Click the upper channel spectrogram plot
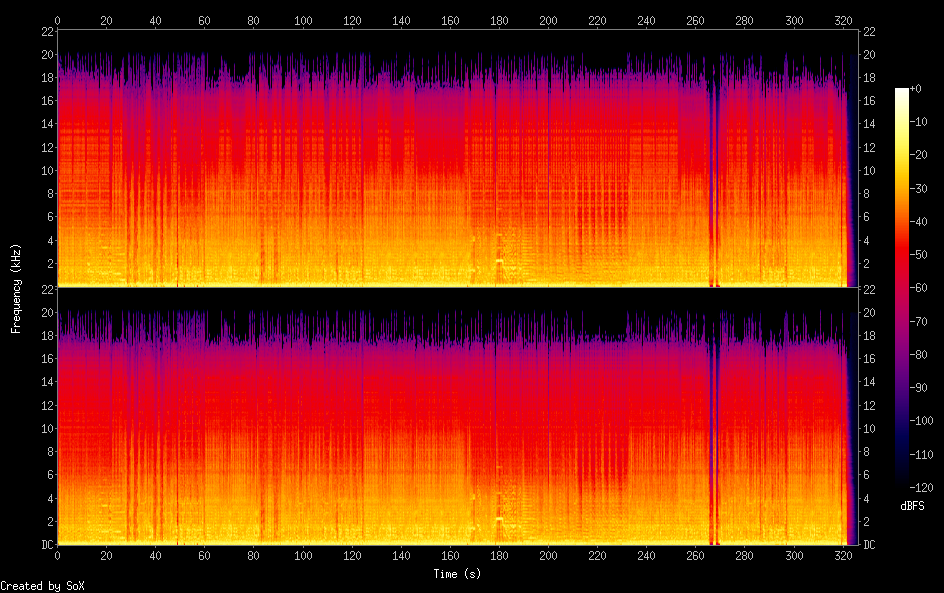 458,159
